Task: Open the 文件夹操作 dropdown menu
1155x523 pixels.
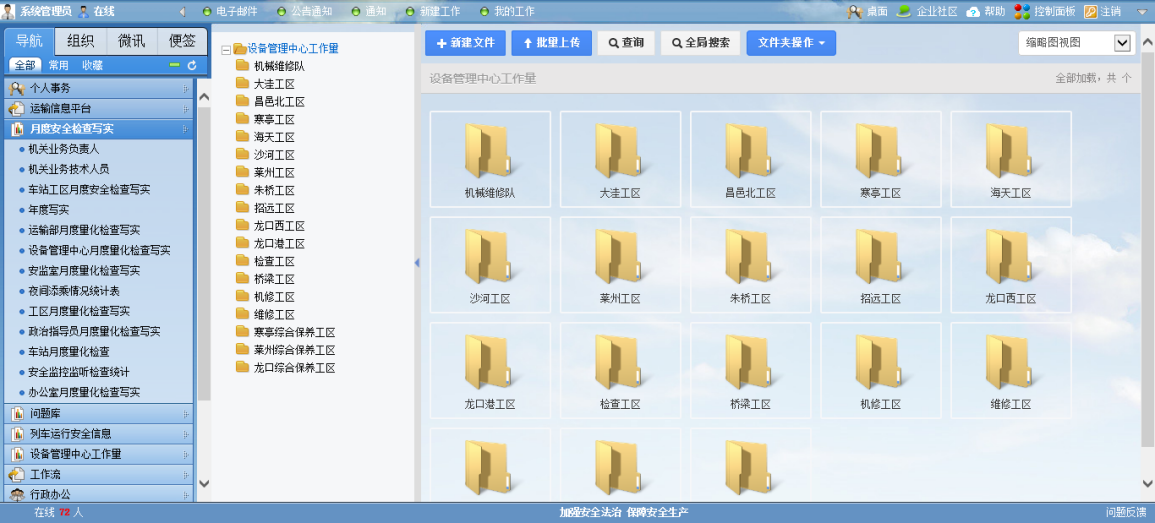Action: [790, 43]
